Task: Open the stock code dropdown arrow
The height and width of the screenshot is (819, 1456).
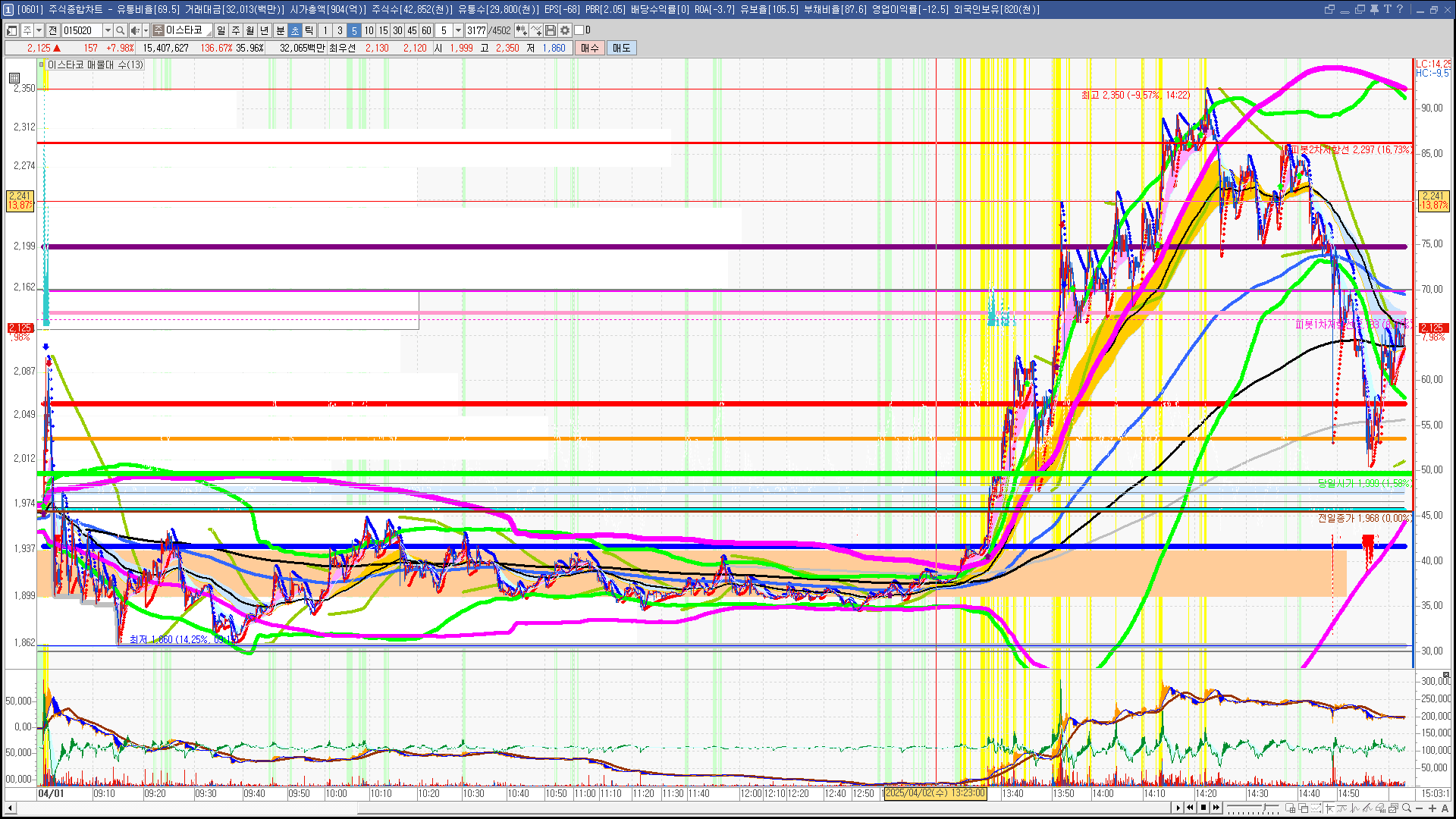Action: [108, 30]
